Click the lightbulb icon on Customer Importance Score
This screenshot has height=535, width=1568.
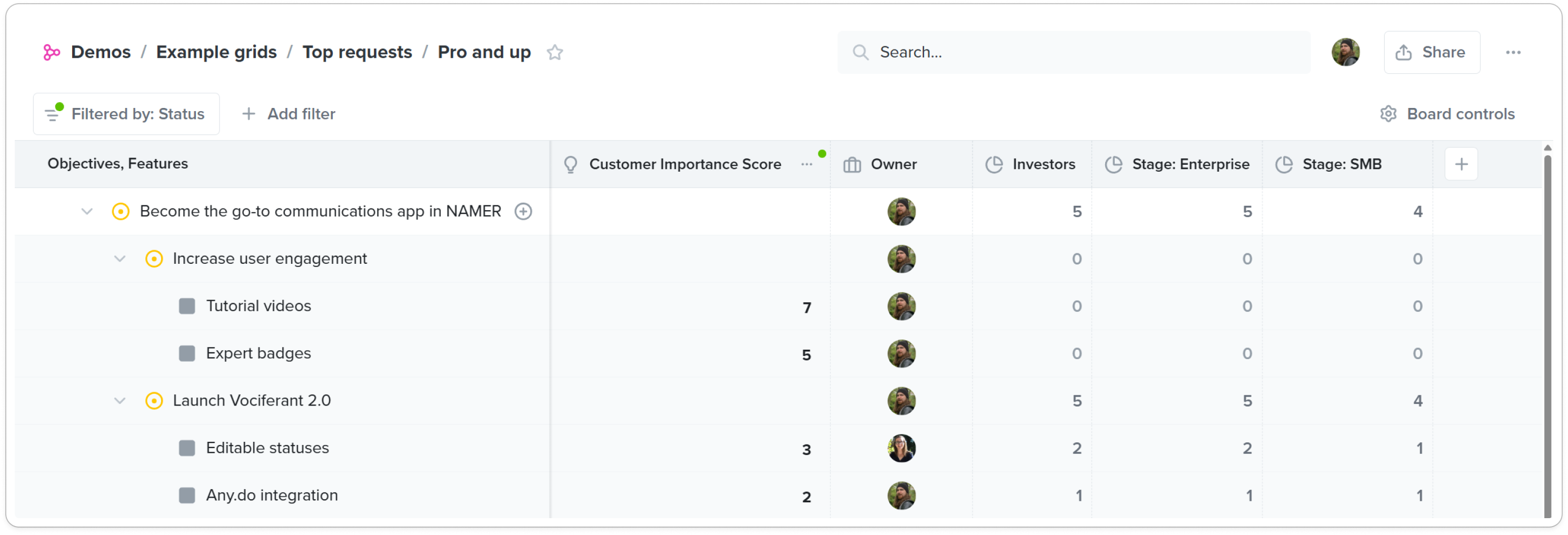pos(570,164)
